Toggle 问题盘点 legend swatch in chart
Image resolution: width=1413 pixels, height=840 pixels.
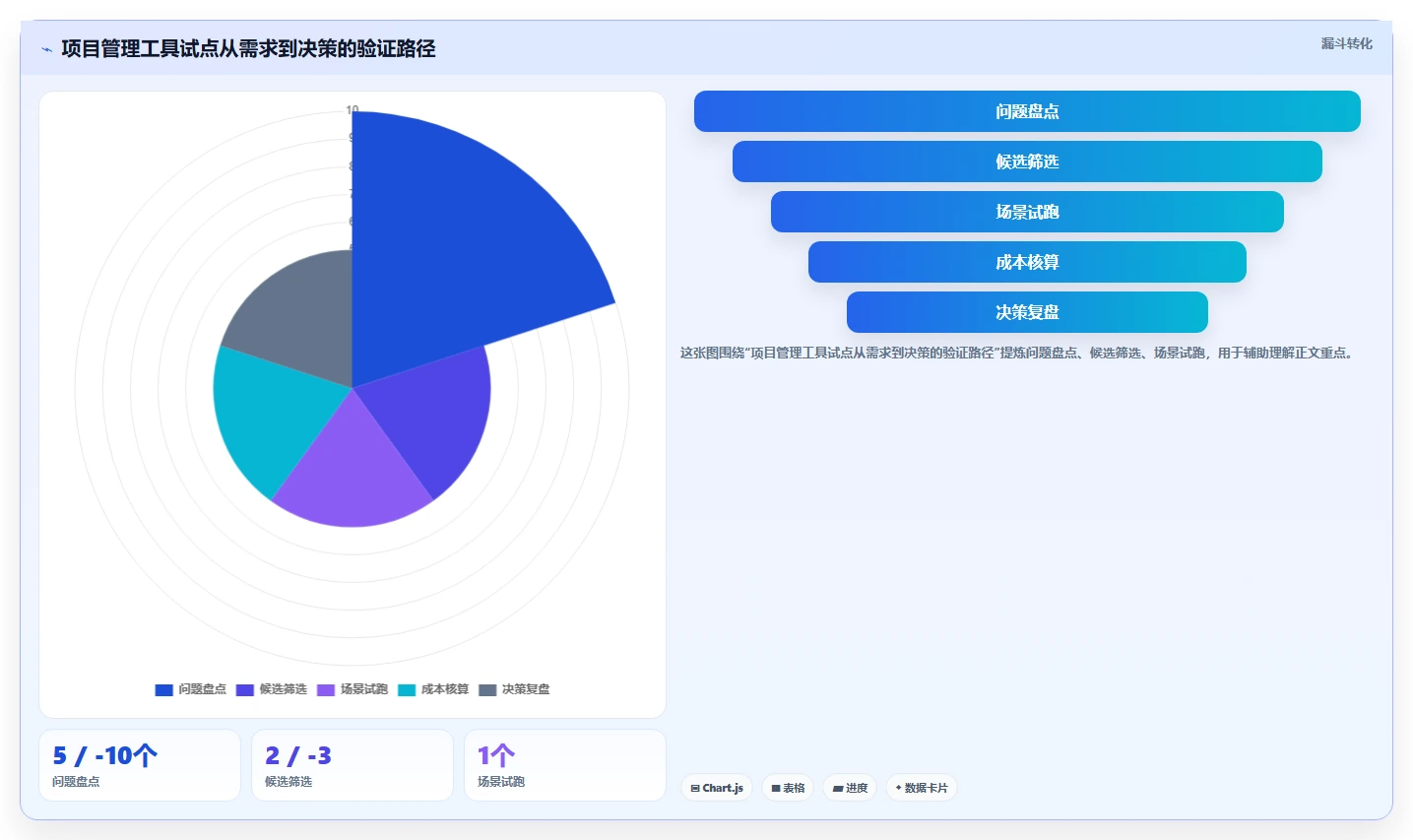[163, 689]
